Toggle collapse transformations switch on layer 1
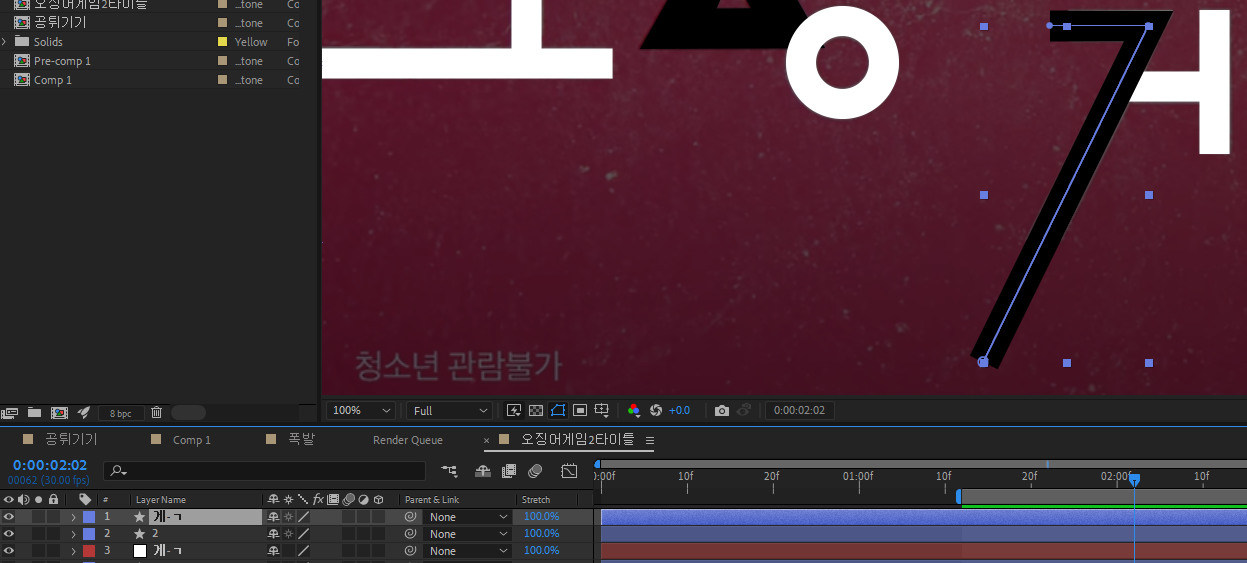1247x563 pixels. tap(288, 517)
